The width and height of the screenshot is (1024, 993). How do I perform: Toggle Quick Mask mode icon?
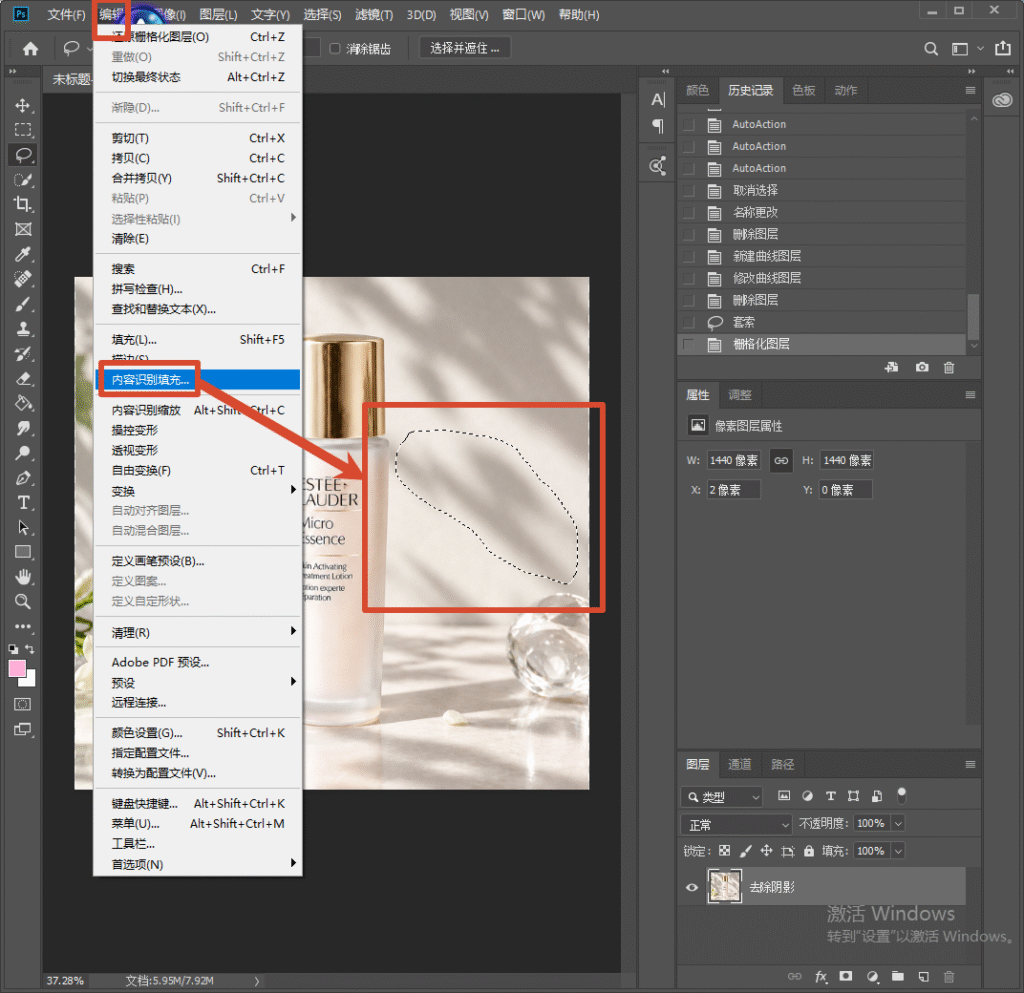point(22,704)
